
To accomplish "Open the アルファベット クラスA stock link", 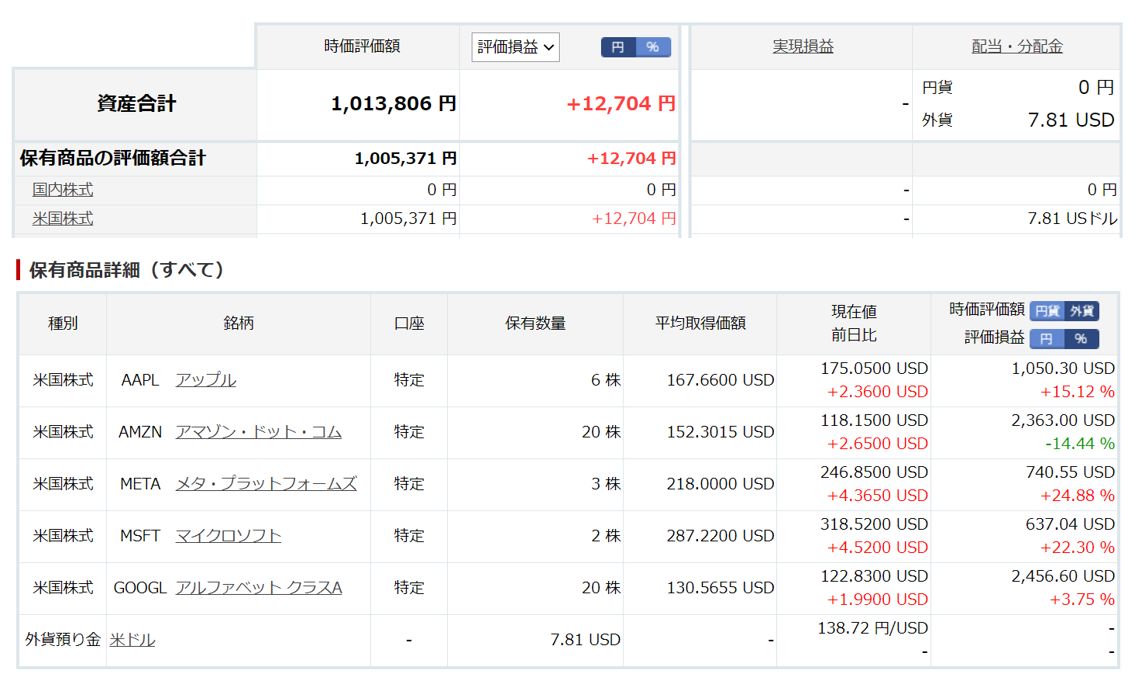I will (x=258, y=588).
